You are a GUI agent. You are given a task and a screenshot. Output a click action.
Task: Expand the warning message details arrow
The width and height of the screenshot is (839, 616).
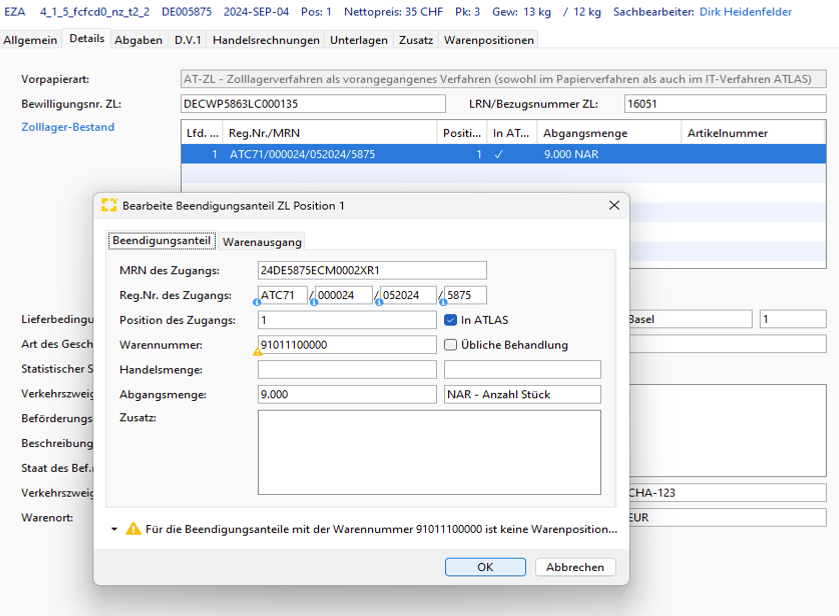(x=115, y=529)
